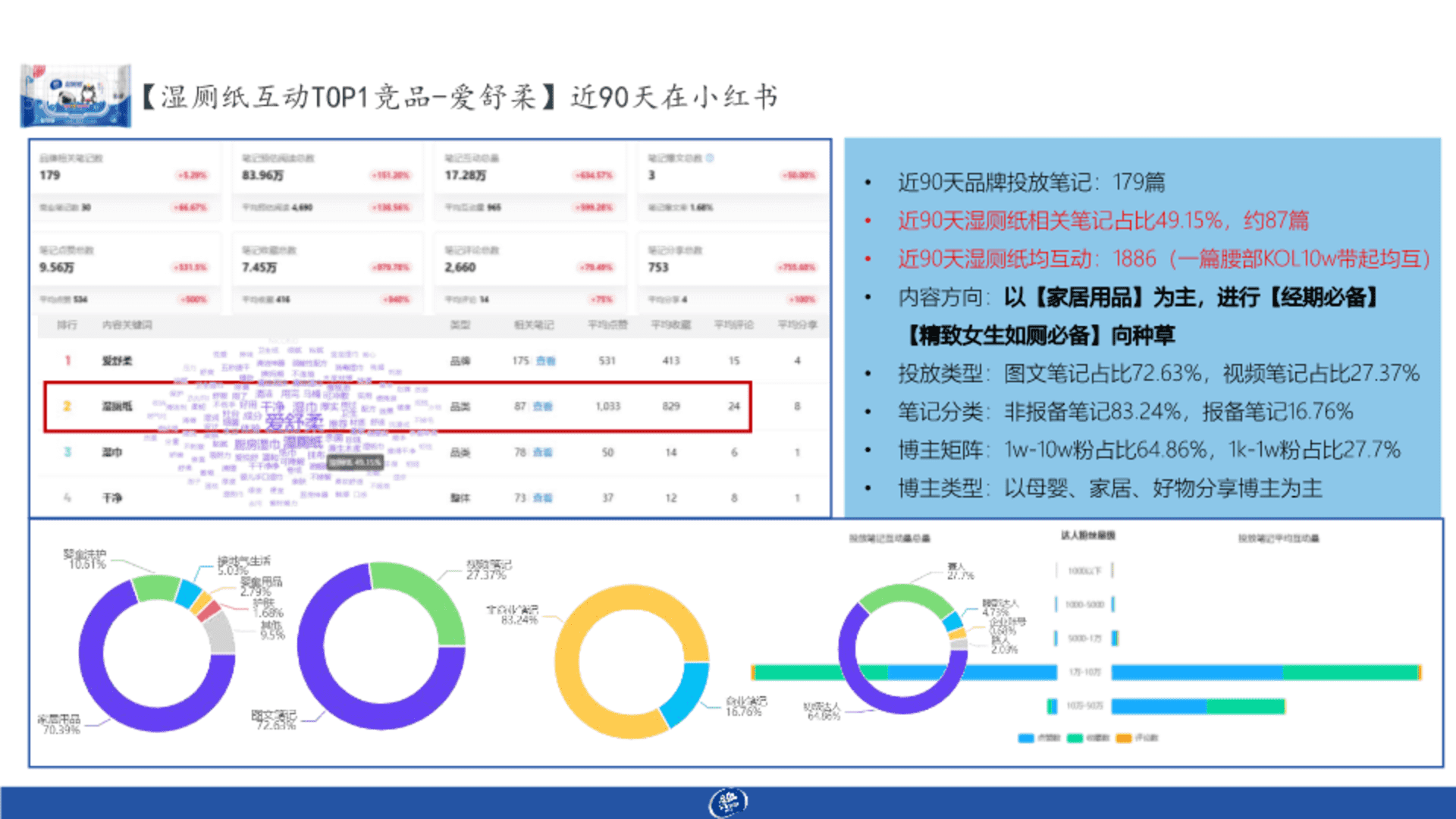
Task: Open 查看 link in the 湿巾 row
Action: point(542,452)
